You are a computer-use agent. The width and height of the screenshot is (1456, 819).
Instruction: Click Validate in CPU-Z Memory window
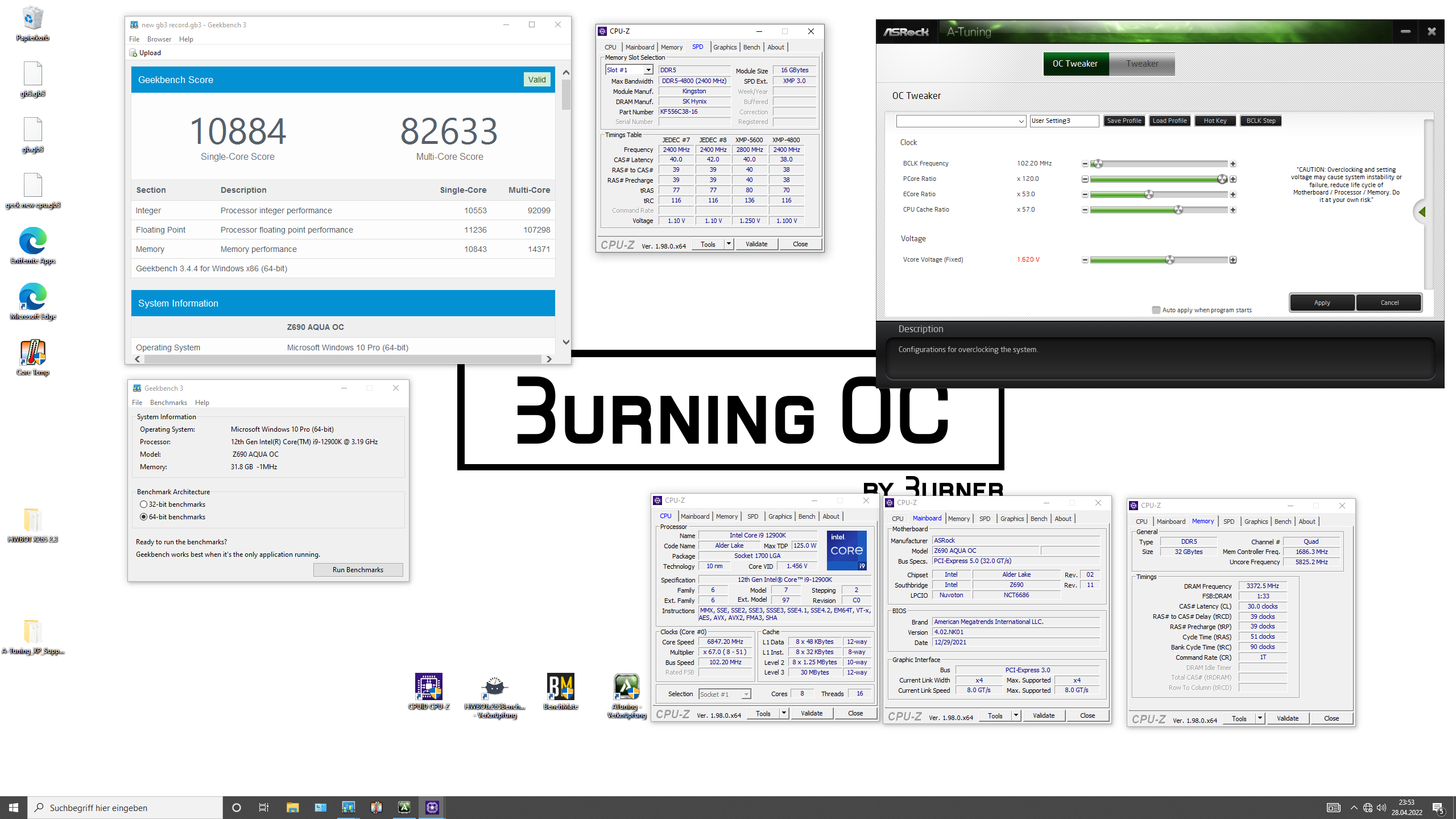point(1287,718)
